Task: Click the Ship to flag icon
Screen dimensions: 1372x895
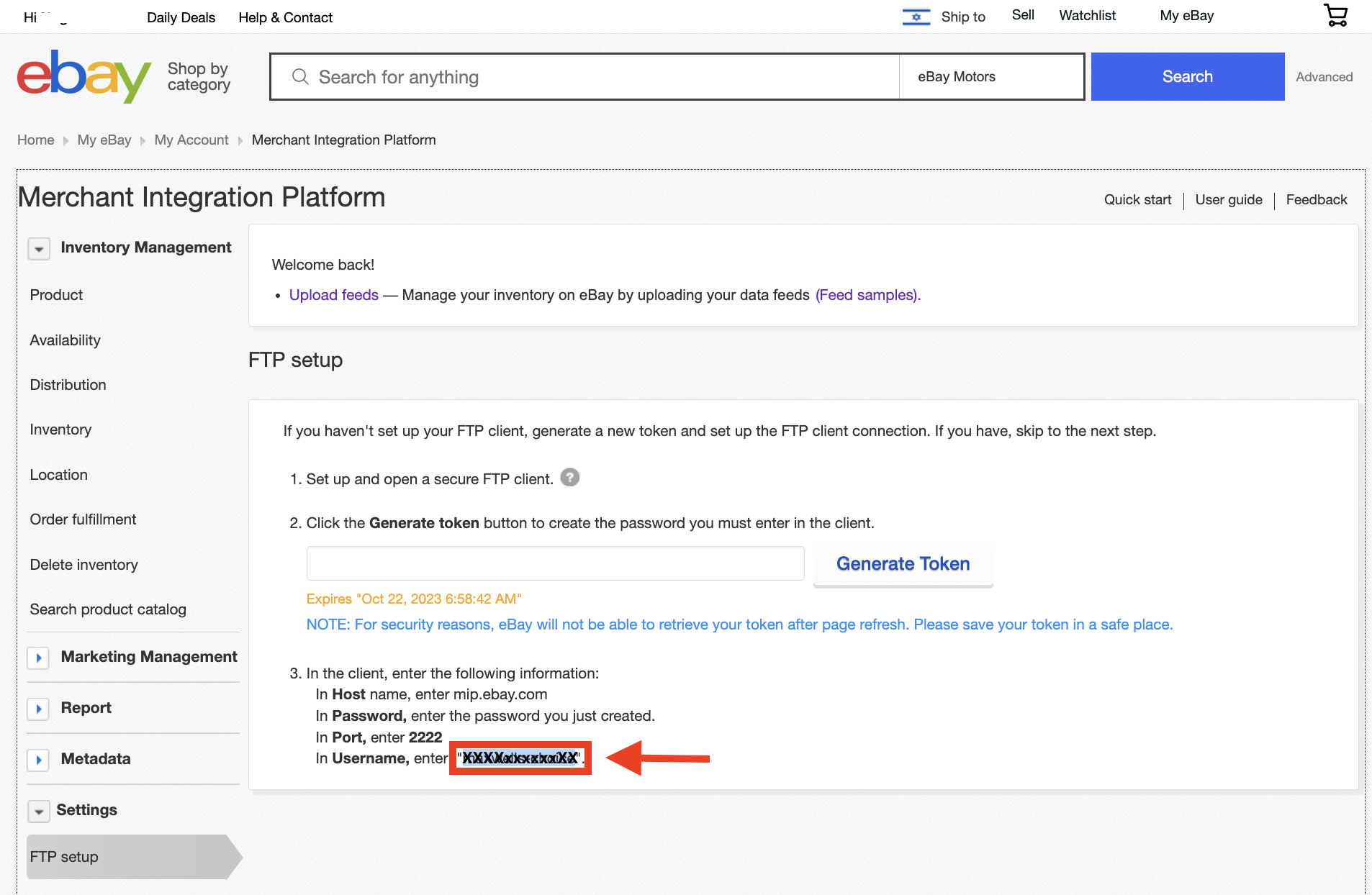Action: [x=916, y=17]
